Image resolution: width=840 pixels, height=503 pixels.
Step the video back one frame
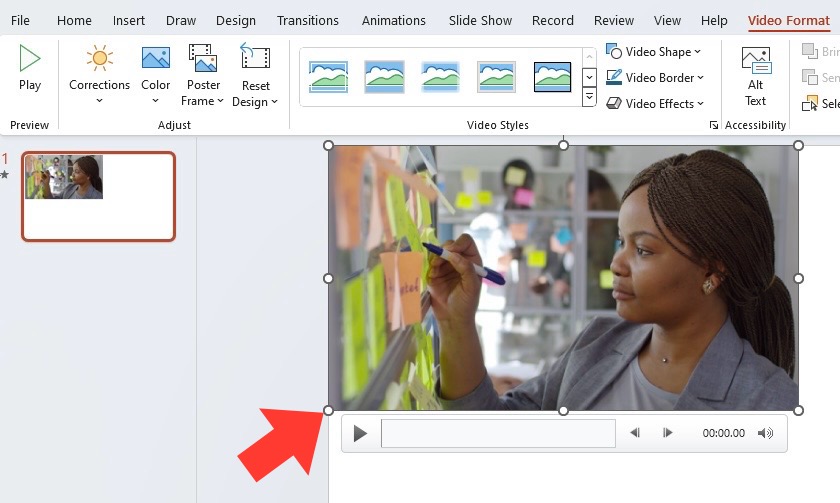coord(635,433)
